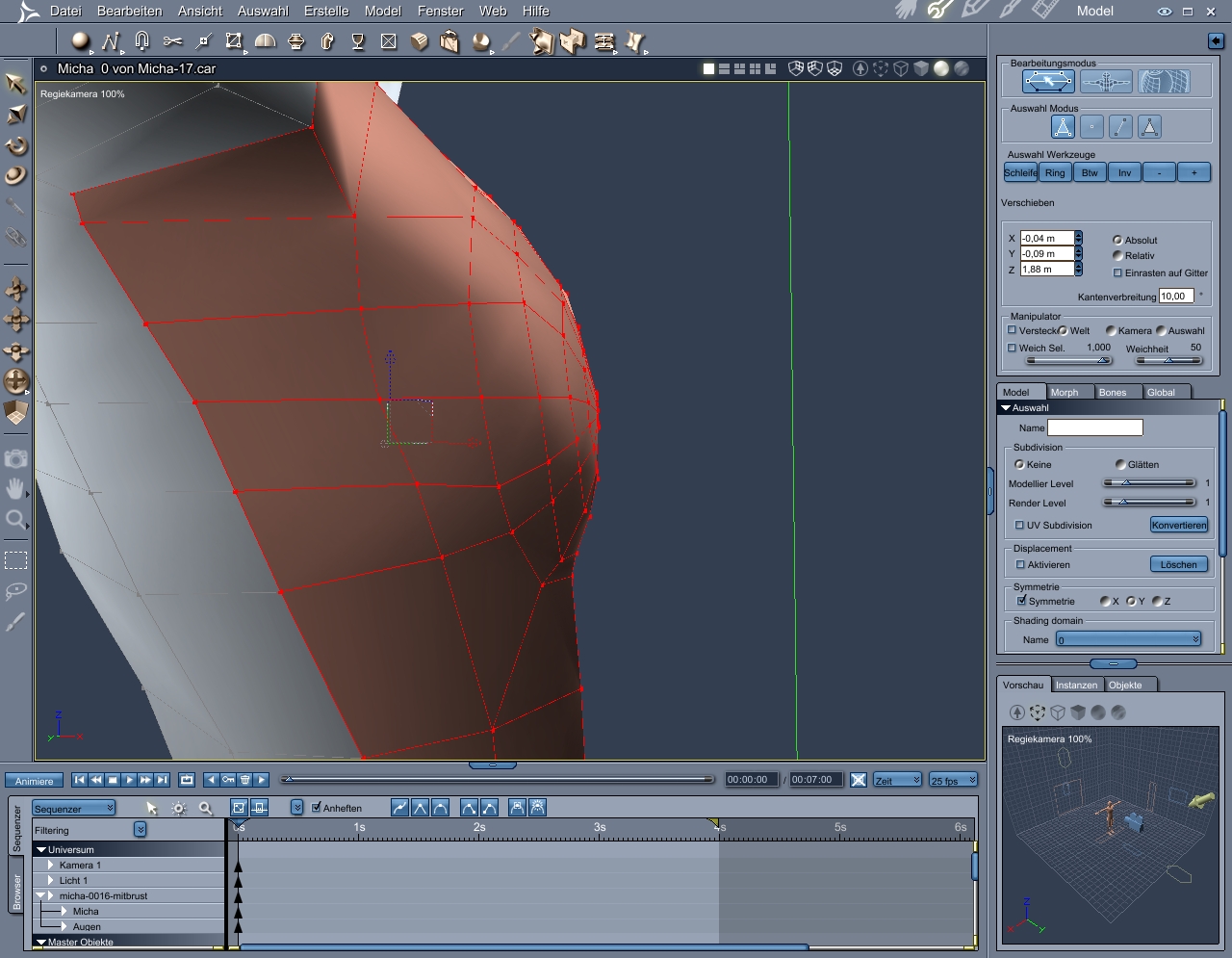Click the Auswahl Name input field
This screenshot has width=1232, height=958.
coord(1094,427)
